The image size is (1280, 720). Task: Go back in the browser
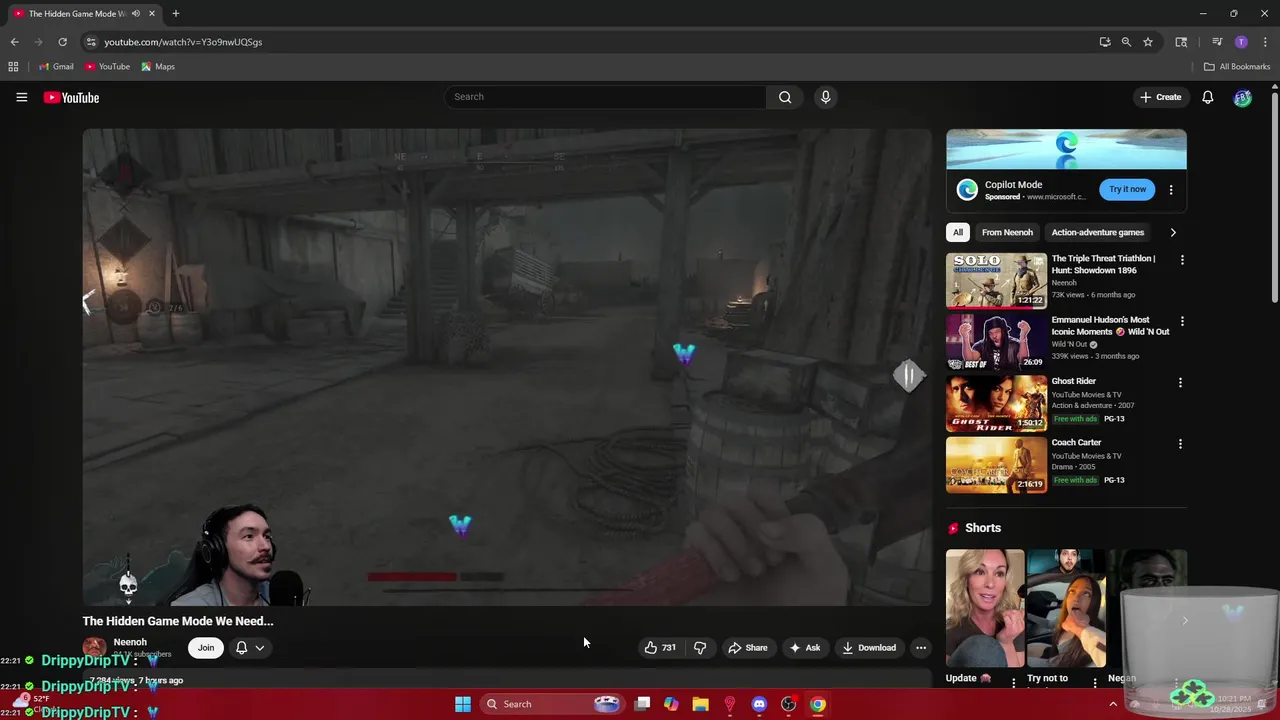[x=14, y=42]
